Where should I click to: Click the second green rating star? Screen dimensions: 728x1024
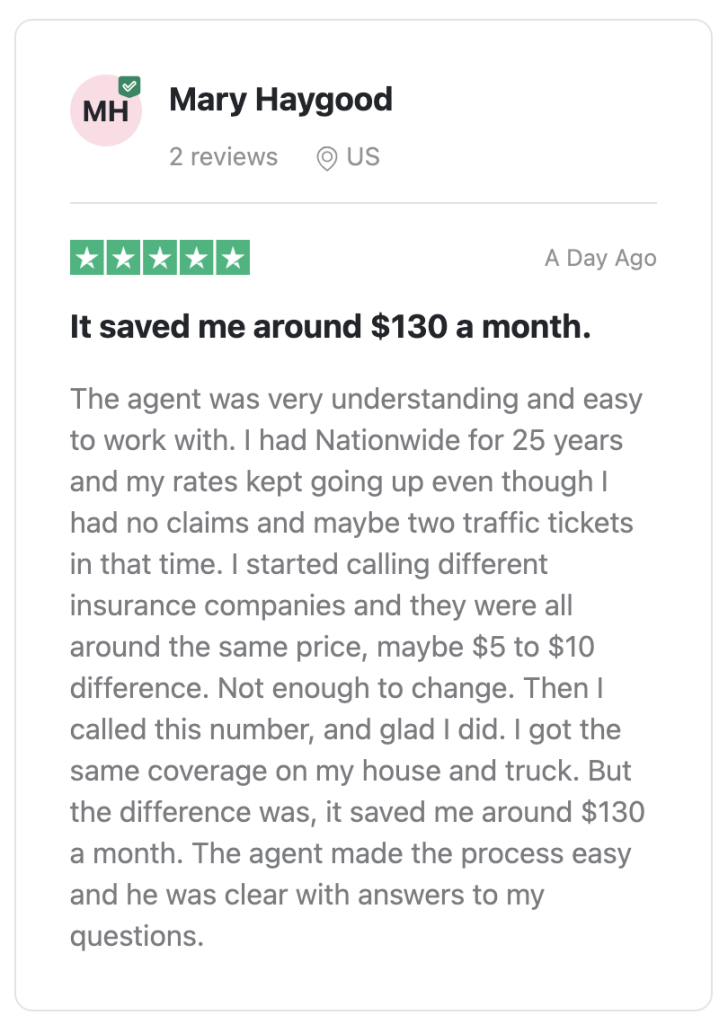[x=123, y=258]
